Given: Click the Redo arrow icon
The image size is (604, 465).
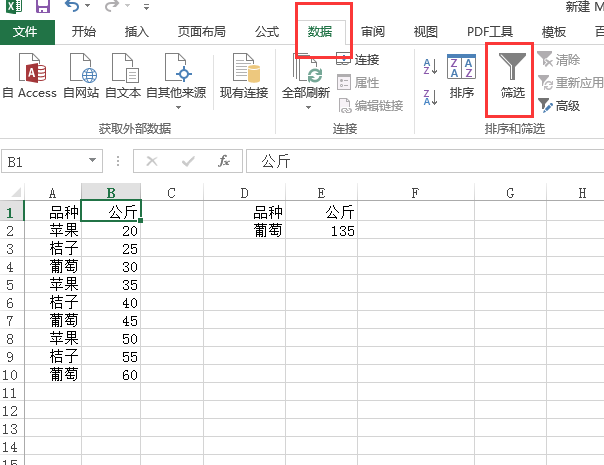Looking at the screenshot, I should click(112, 6).
